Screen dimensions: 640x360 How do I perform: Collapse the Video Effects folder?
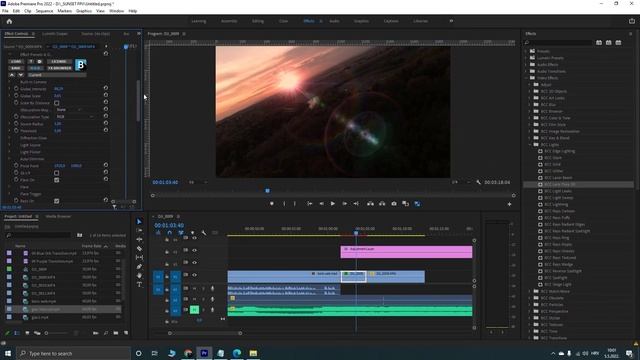pyautogui.click(x=526, y=78)
